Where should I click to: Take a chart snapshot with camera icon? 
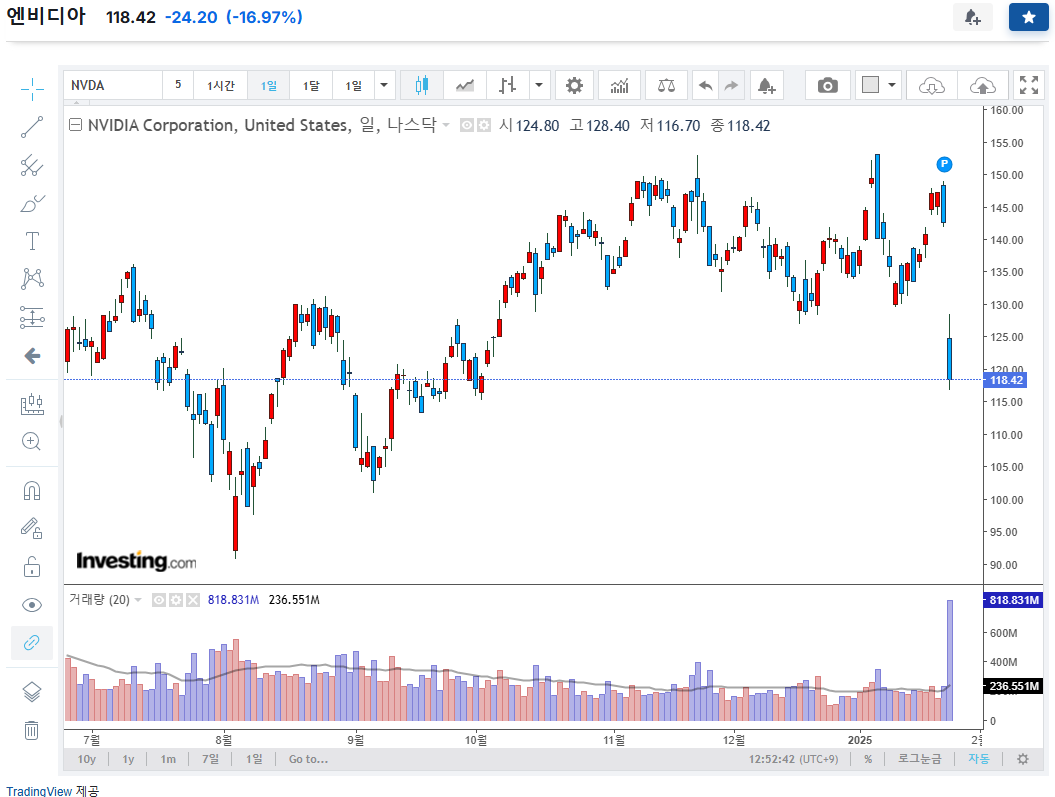click(x=828, y=85)
